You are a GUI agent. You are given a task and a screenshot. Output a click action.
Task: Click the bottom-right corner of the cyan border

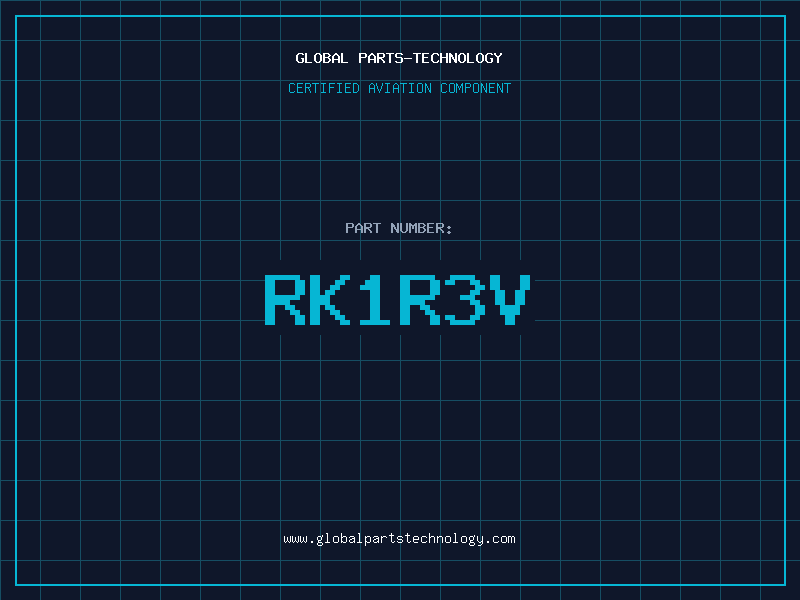(784, 584)
